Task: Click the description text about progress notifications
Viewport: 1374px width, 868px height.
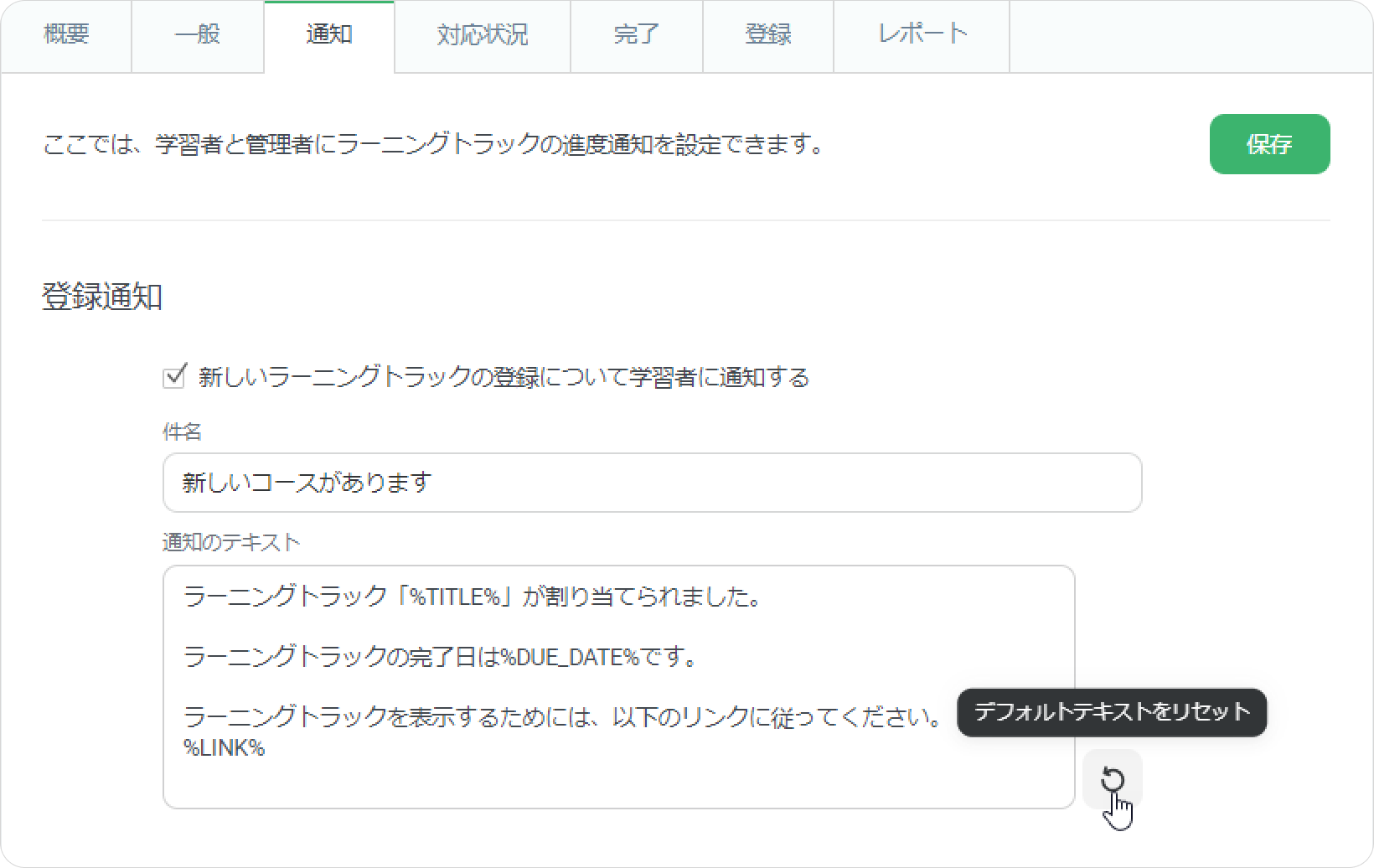Action: [434, 144]
